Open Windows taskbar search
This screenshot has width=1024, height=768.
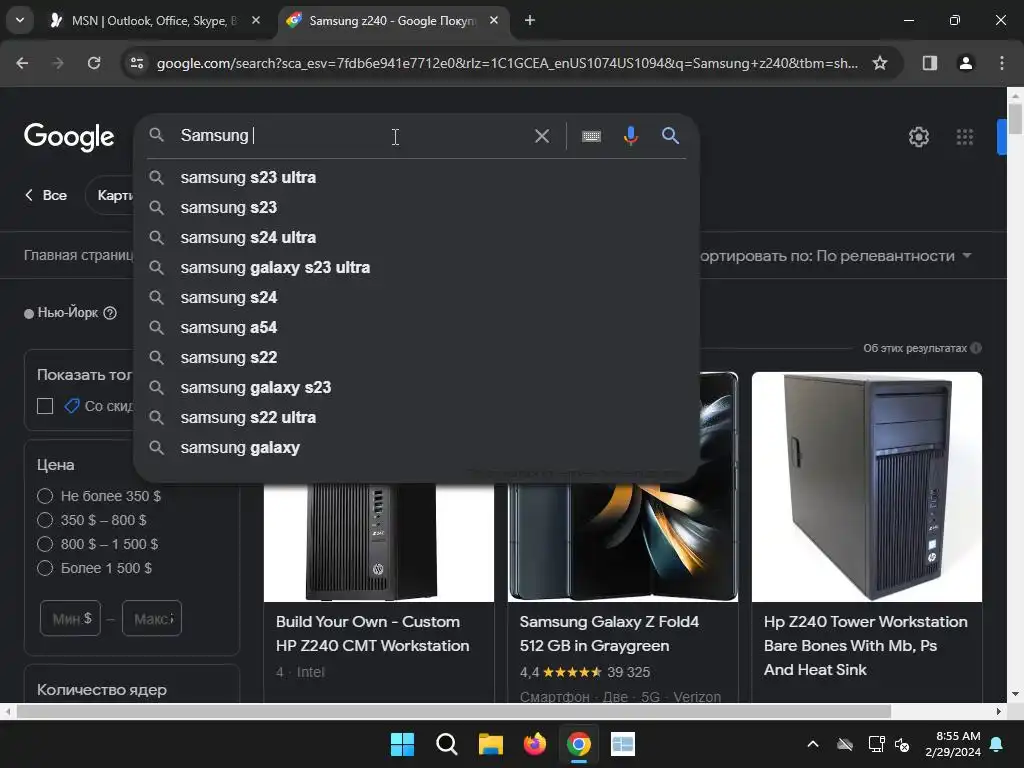click(x=447, y=744)
